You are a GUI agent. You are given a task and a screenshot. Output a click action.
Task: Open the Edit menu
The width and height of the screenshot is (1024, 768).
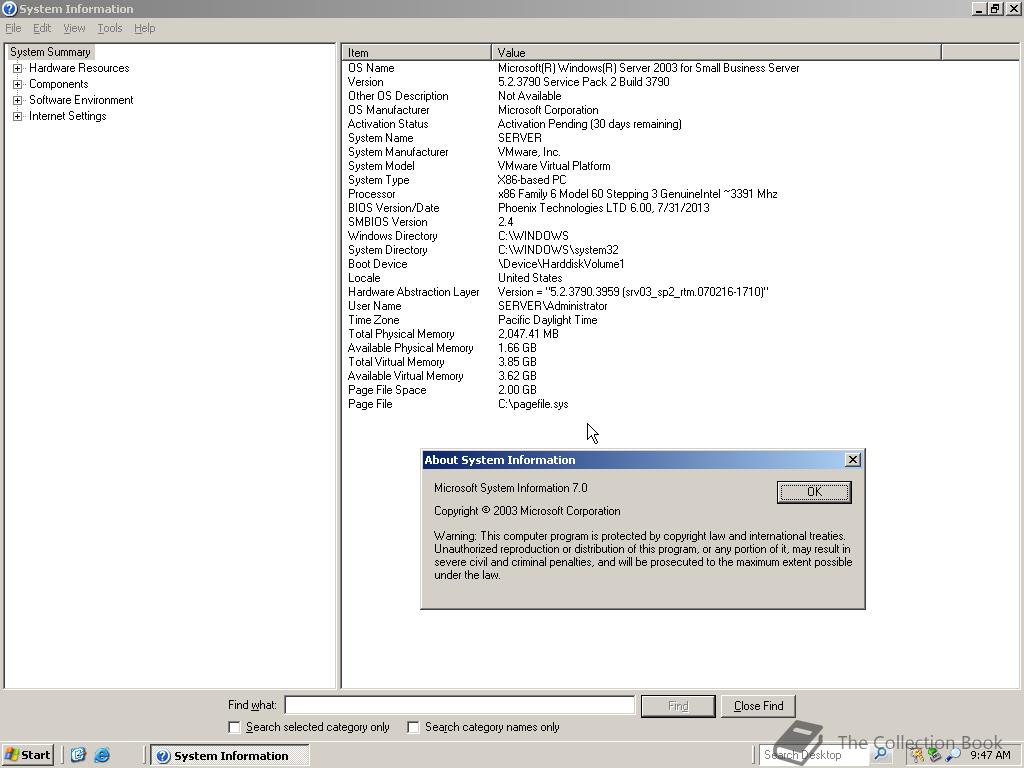[42, 28]
